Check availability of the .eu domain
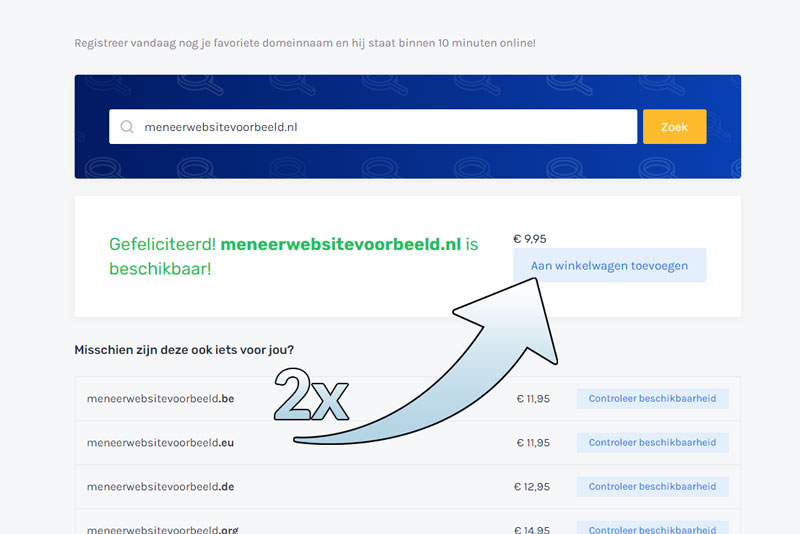 652,442
